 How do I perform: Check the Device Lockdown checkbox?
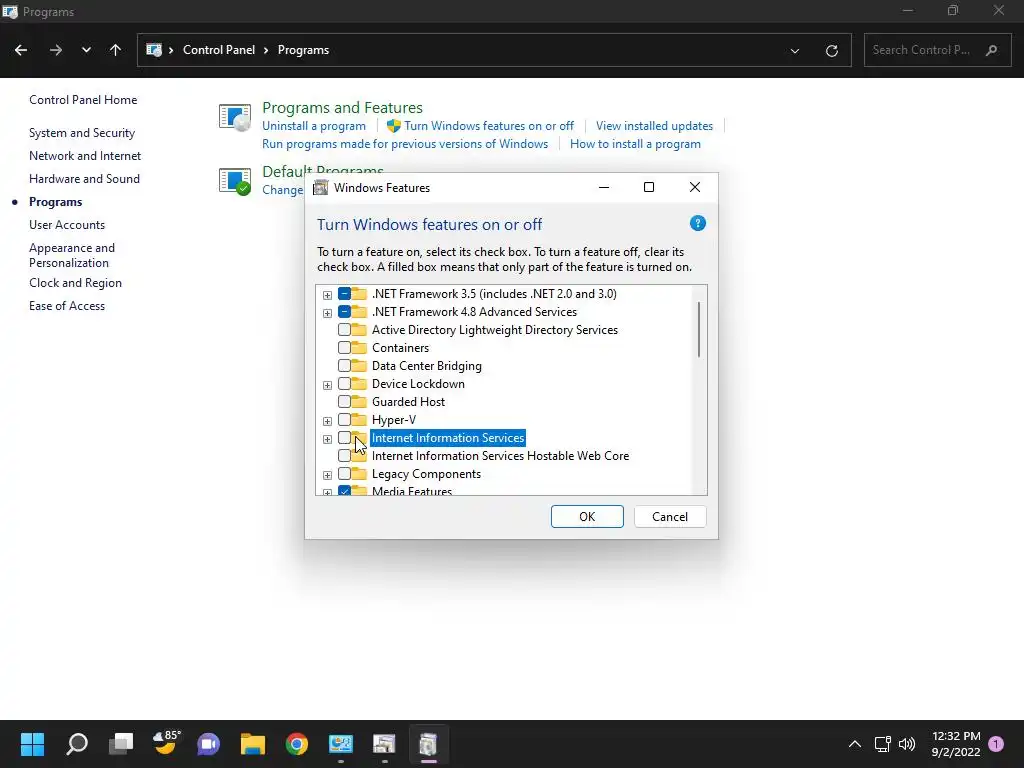[x=344, y=384]
